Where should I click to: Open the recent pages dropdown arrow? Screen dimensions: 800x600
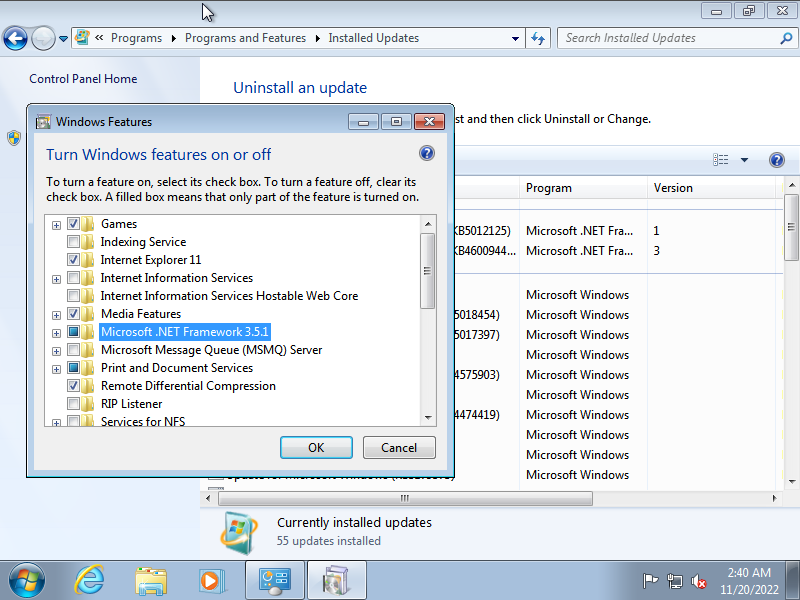pos(63,39)
